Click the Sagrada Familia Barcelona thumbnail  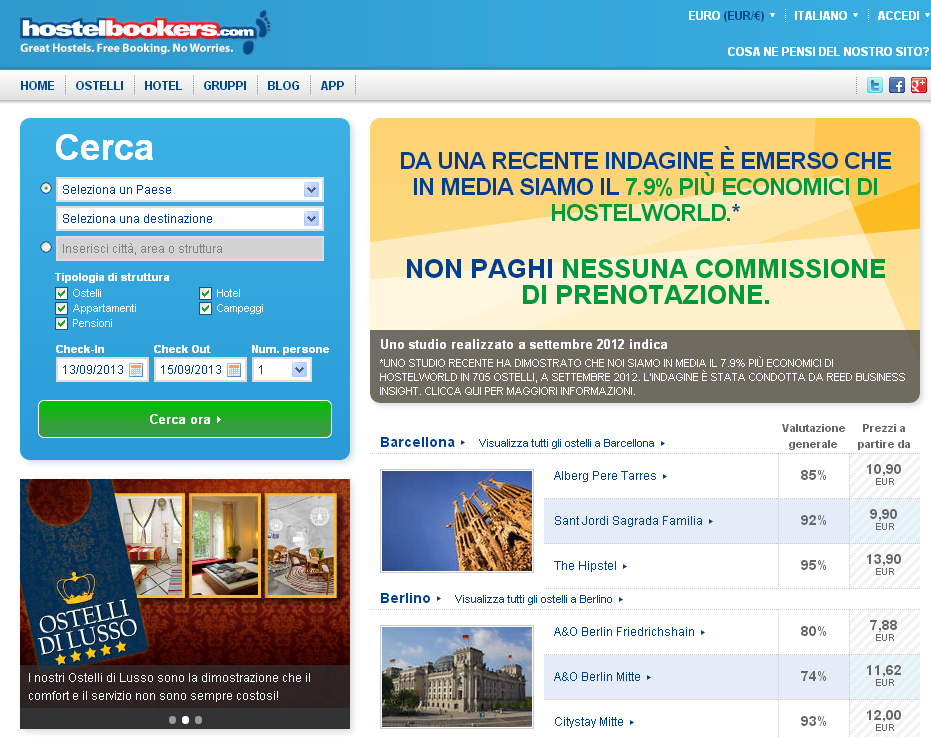coord(457,521)
